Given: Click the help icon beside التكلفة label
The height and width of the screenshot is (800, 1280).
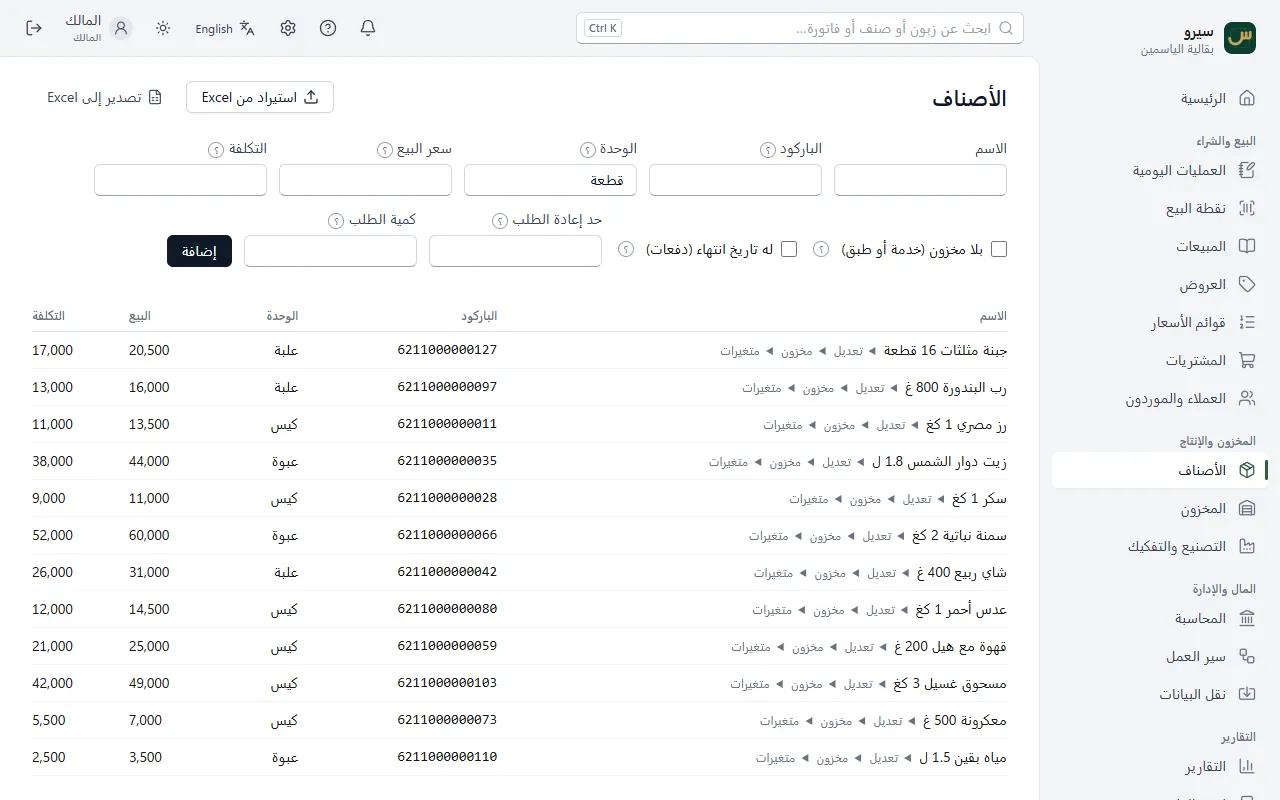Looking at the screenshot, I should tap(215, 150).
